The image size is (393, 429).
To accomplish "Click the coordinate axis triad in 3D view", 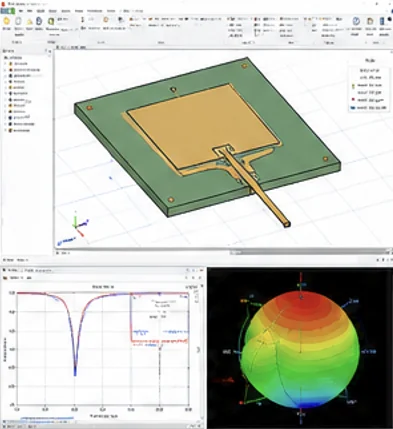I will [79, 224].
